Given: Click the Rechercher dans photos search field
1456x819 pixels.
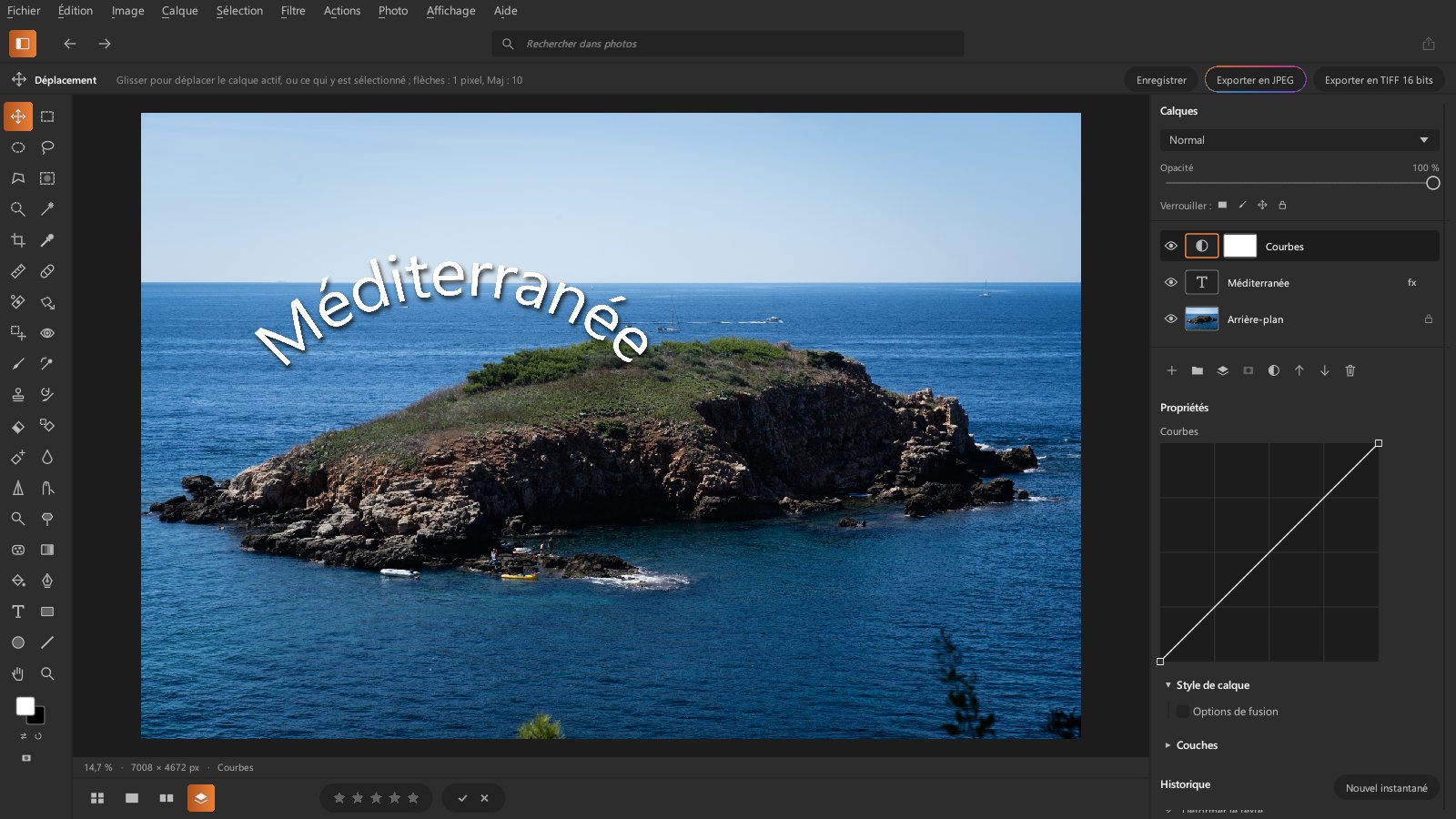Looking at the screenshot, I should (728, 44).
